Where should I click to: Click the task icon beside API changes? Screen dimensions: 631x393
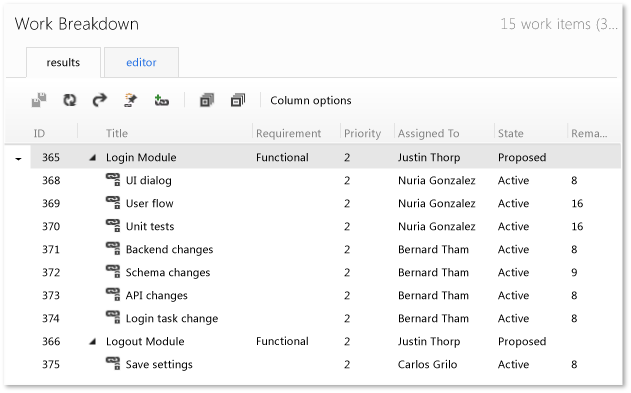click(x=113, y=294)
